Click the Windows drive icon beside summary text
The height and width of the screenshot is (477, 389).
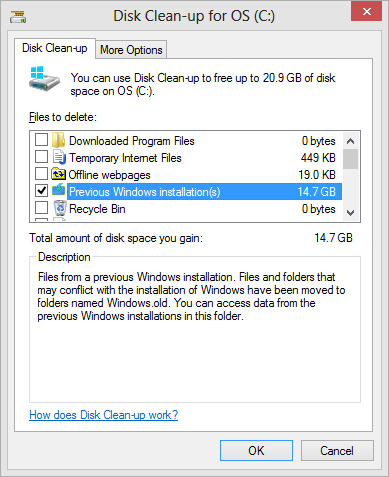click(x=44, y=79)
